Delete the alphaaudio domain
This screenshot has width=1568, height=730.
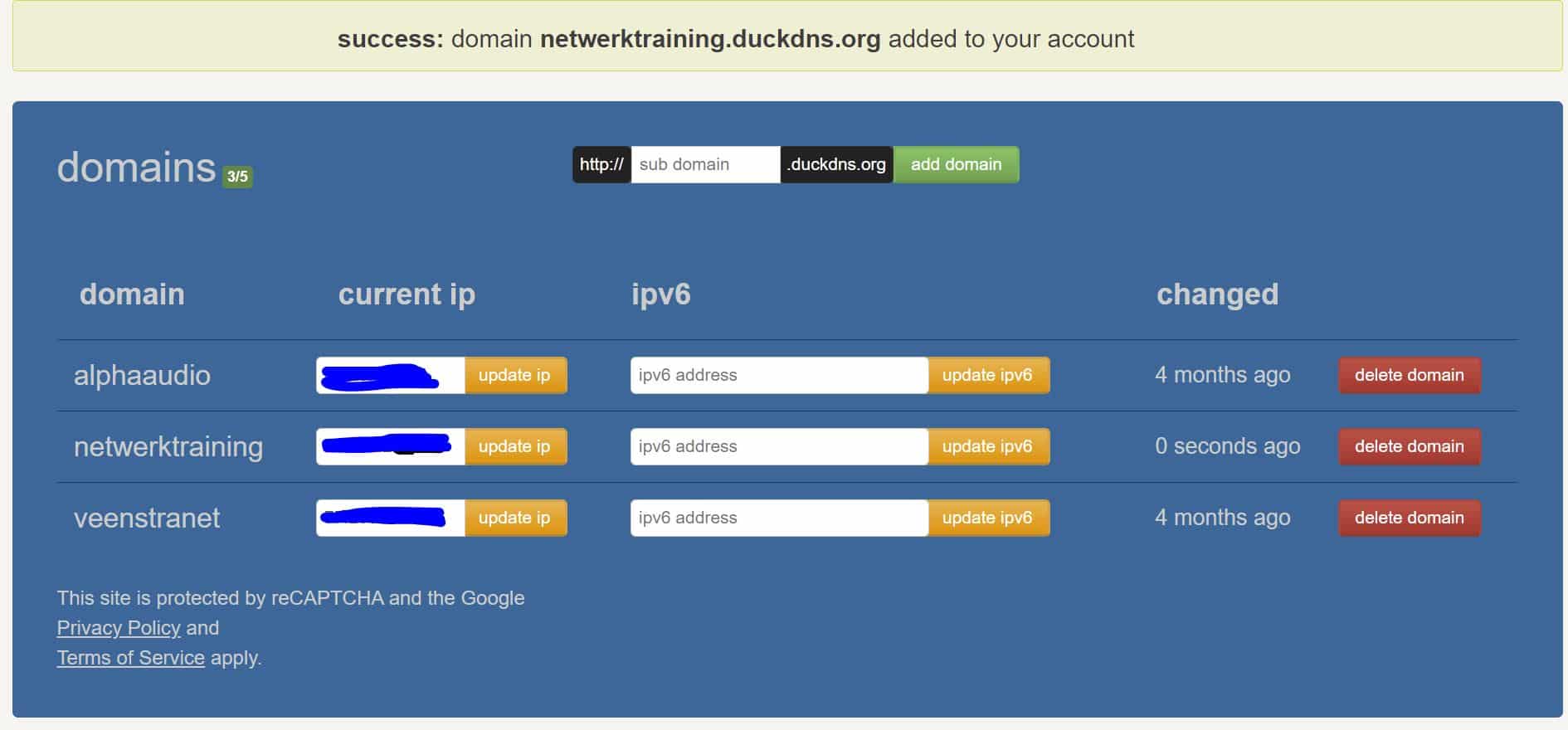pyautogui.click(x=1409, y=375)
